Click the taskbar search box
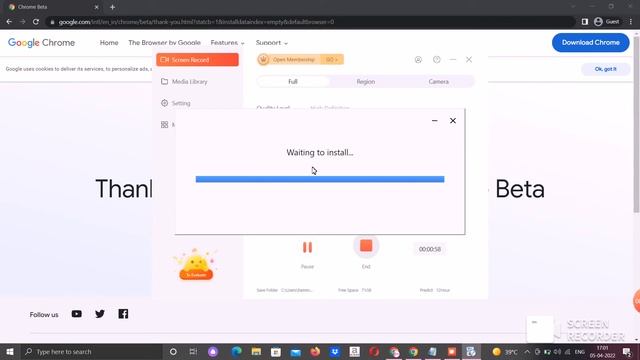Viewport: 640px width, 360px height. 91,351
